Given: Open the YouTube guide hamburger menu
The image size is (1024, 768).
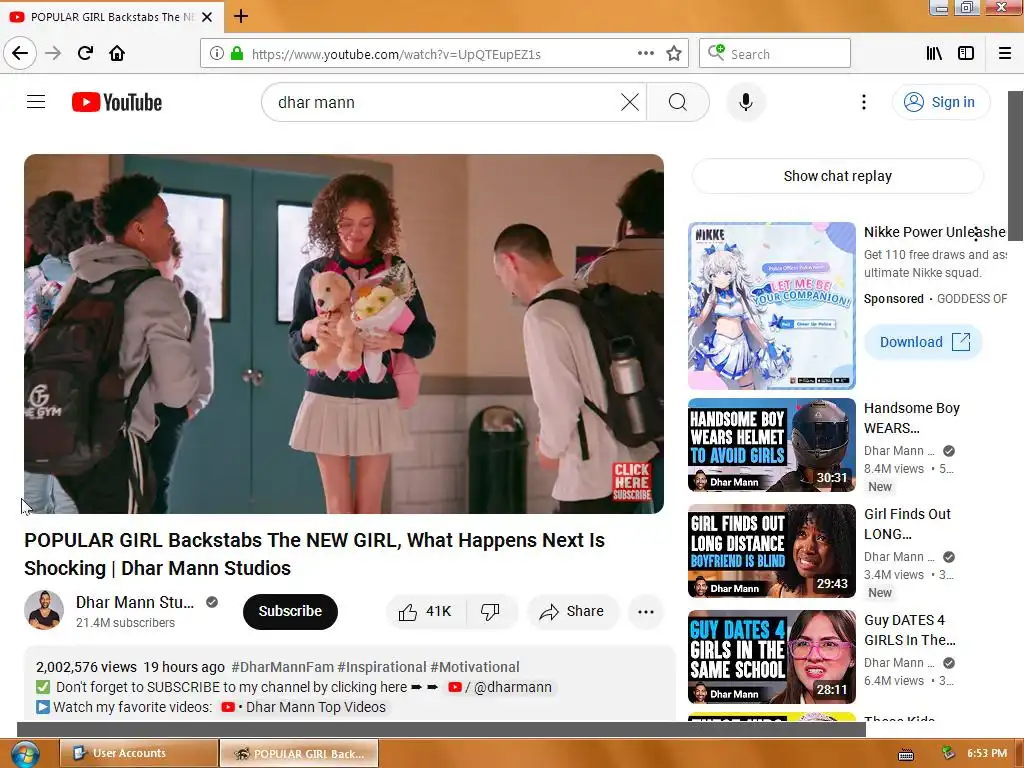Looking at the screenshot, I should [x=36, y=102].
